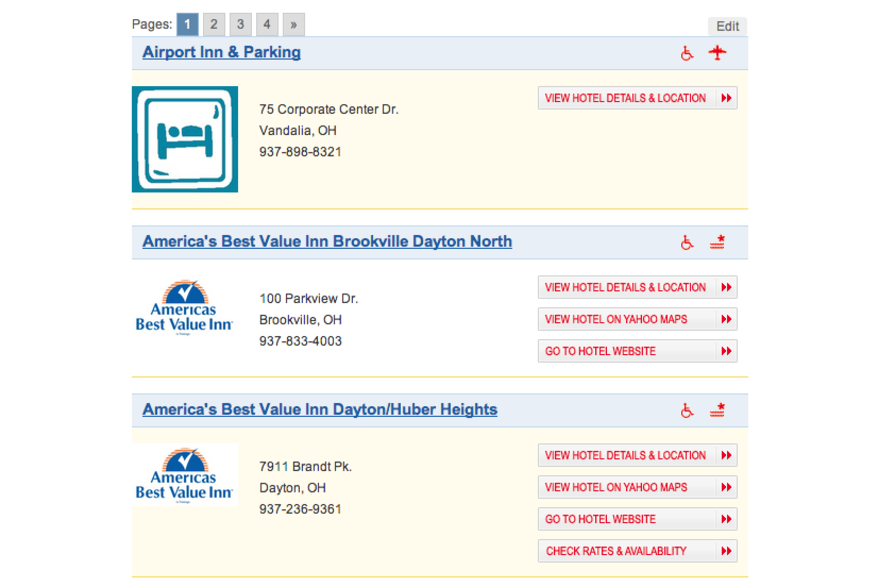
Task: Open the Edit button at top right
Action: 727,26
